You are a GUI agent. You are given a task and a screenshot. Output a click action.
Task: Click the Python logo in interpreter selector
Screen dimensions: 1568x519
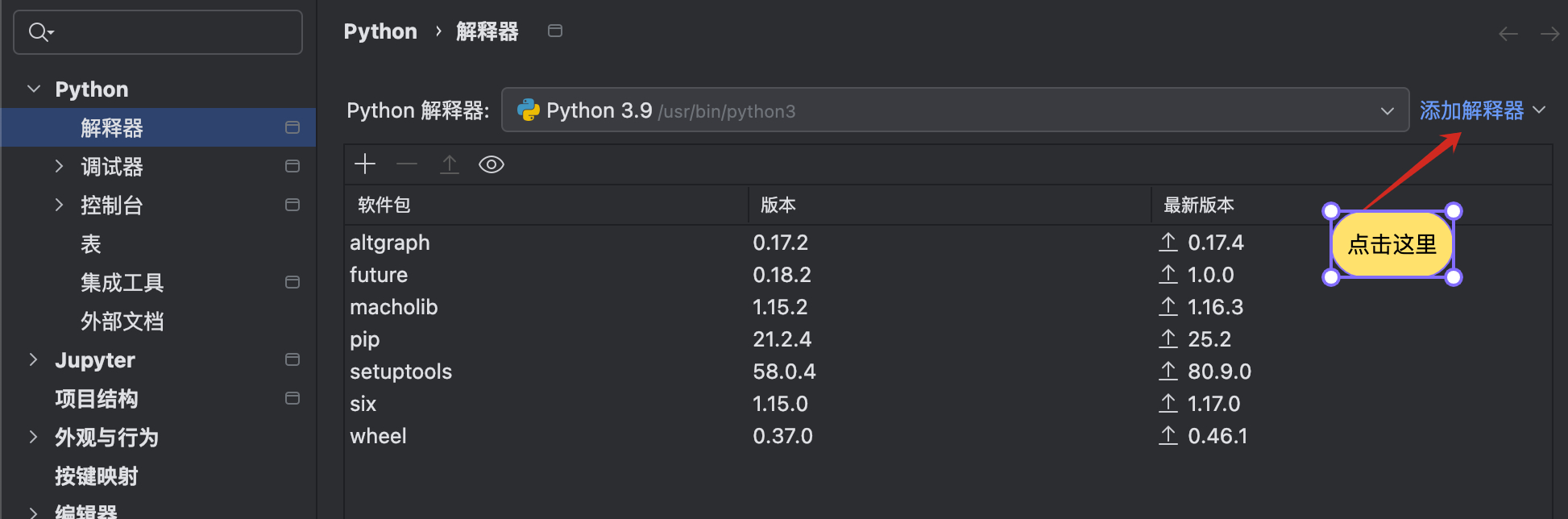(529, 110)
